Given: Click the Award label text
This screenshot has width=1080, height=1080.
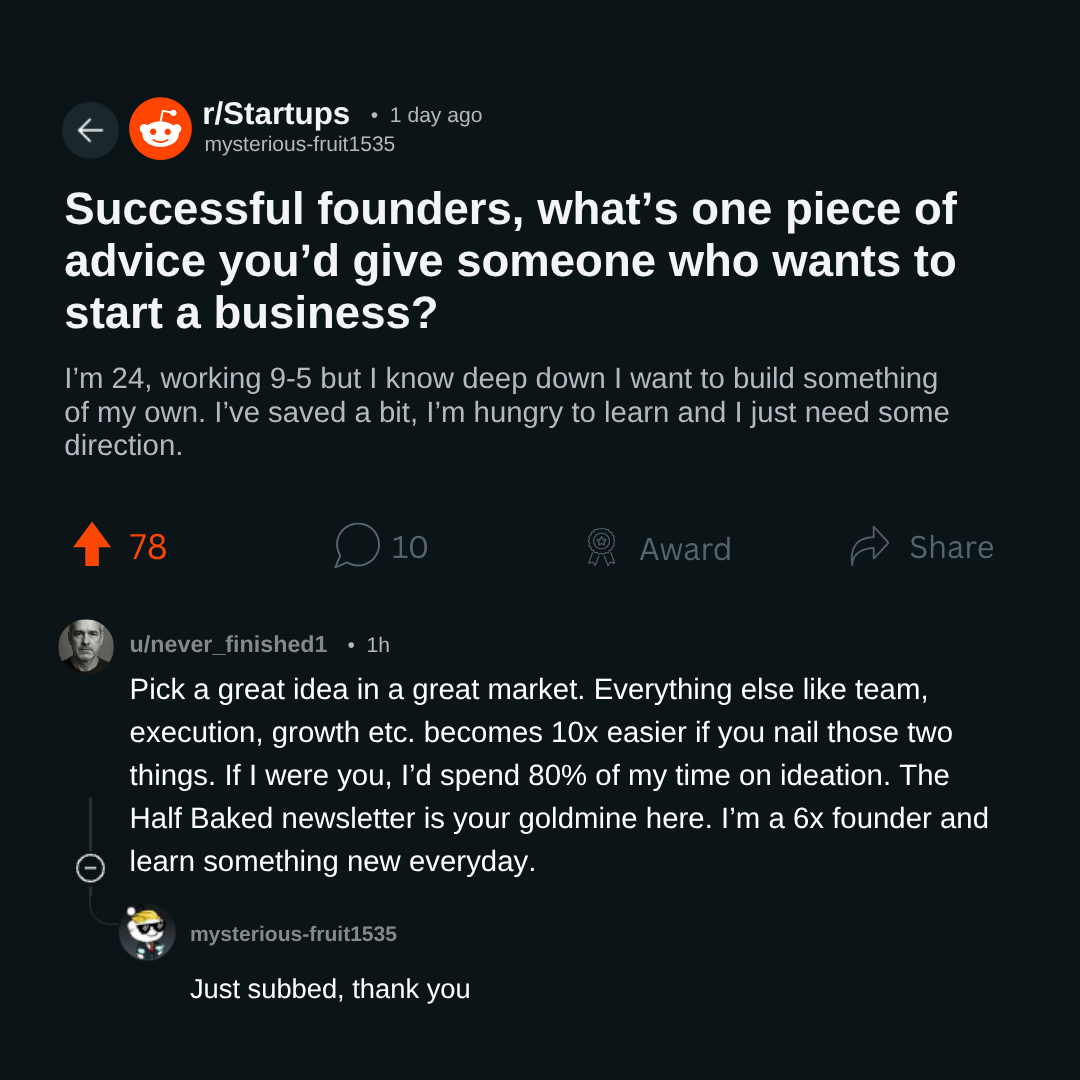Looking at the screenshot, I should tap(685, 549).
